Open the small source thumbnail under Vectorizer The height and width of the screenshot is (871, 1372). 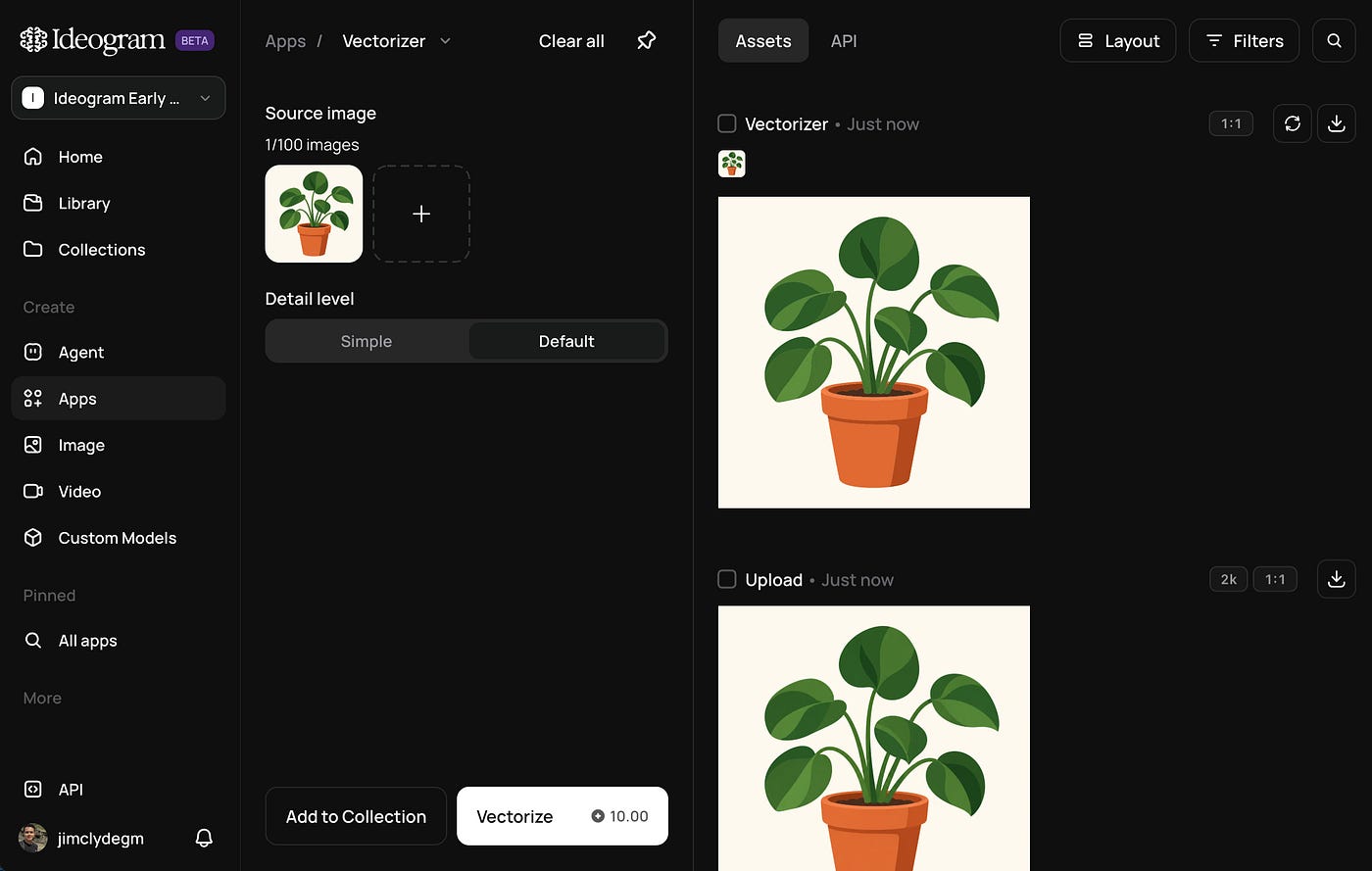(x=732, y=164)
